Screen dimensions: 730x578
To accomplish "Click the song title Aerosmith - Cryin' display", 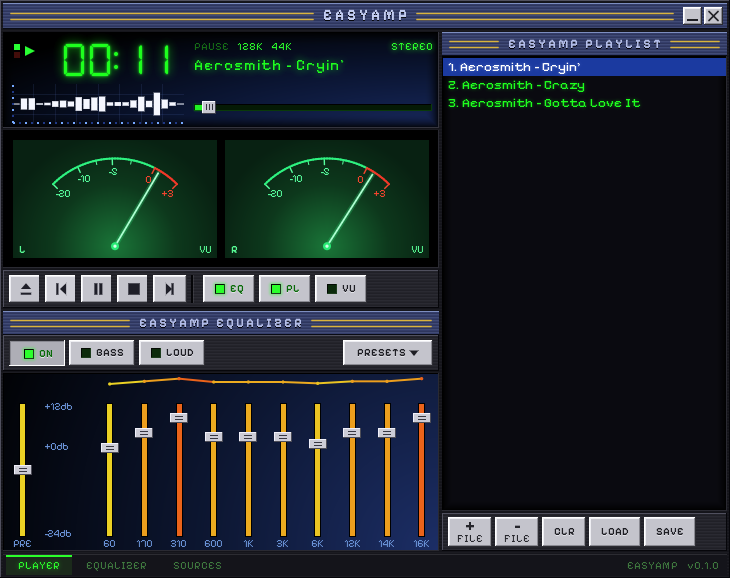I will (x=269, y=66).
